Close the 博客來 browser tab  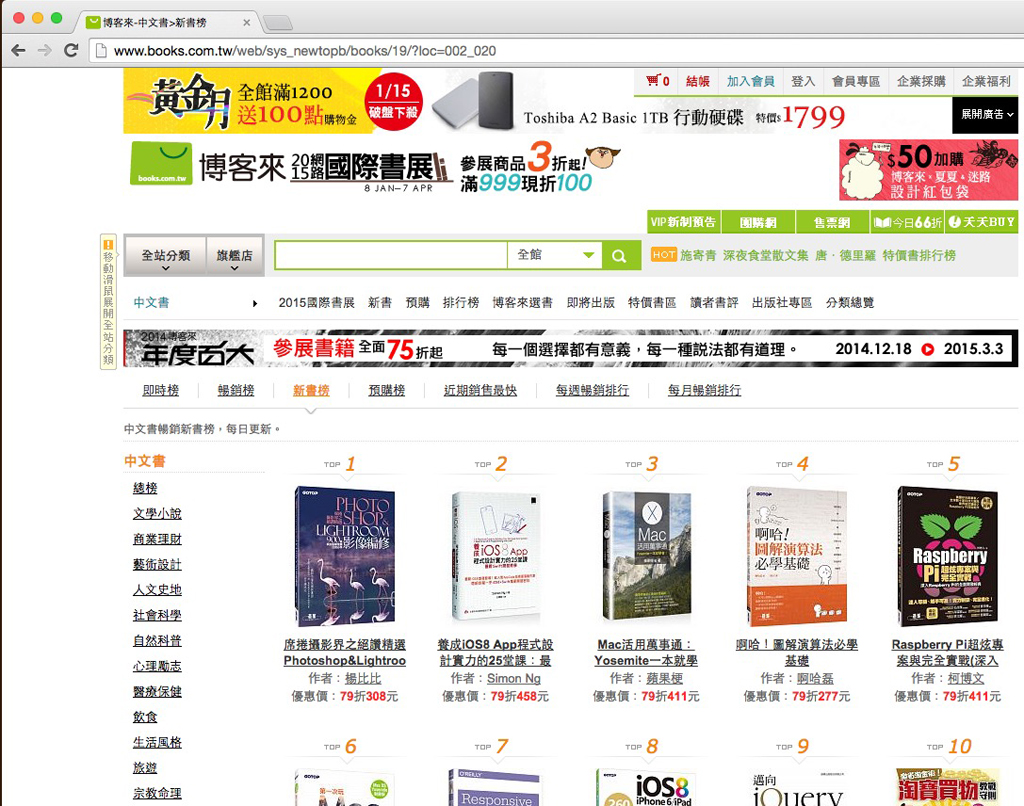click(246, 23)
